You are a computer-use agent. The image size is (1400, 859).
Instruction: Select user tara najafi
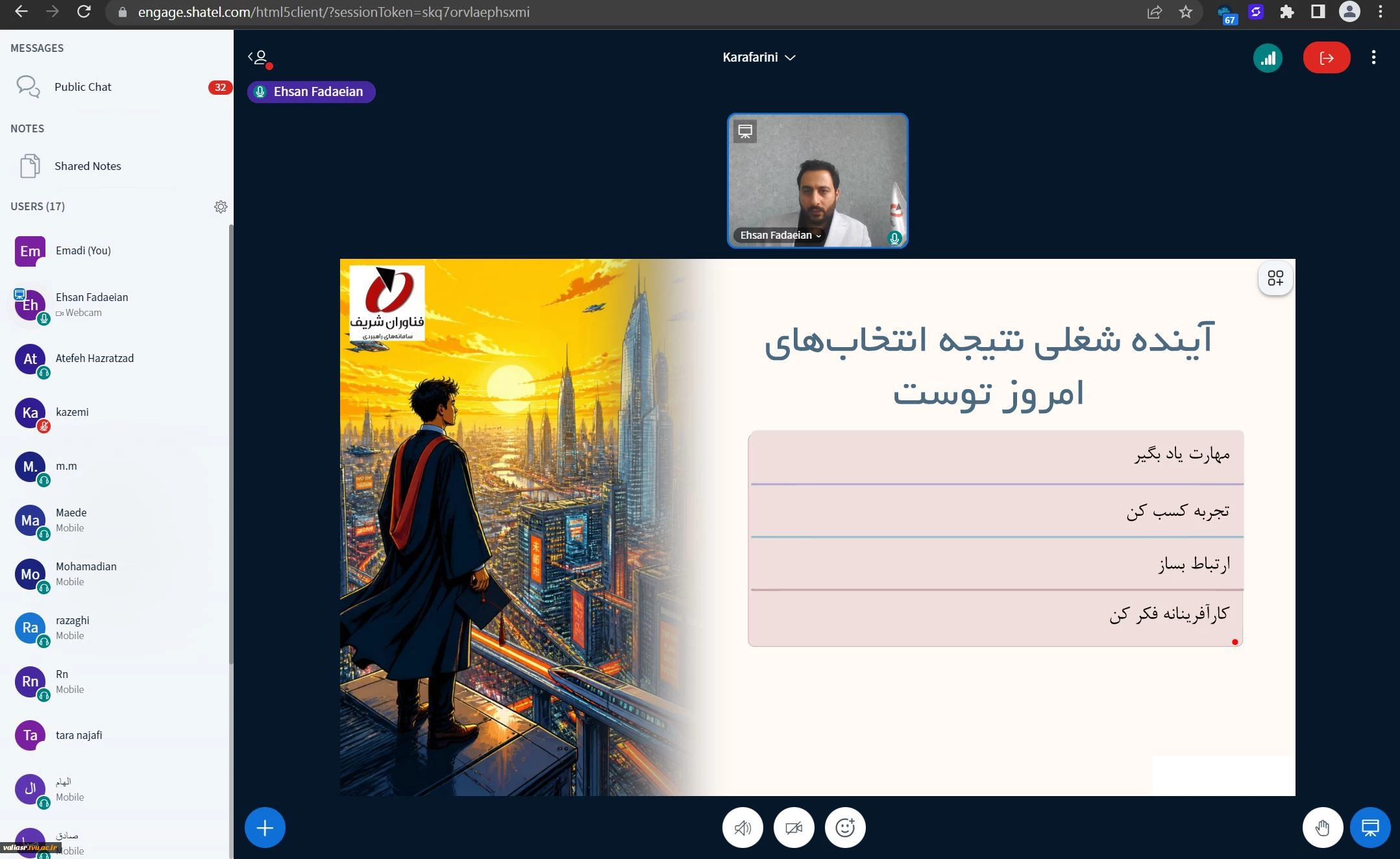[x=117, y=736]
